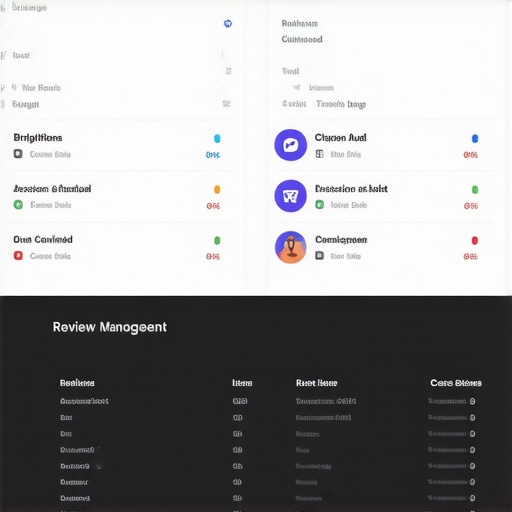512x512 pixels.
Task: Click the red percentage value in Oua Confined row
Action: (213, 256)
